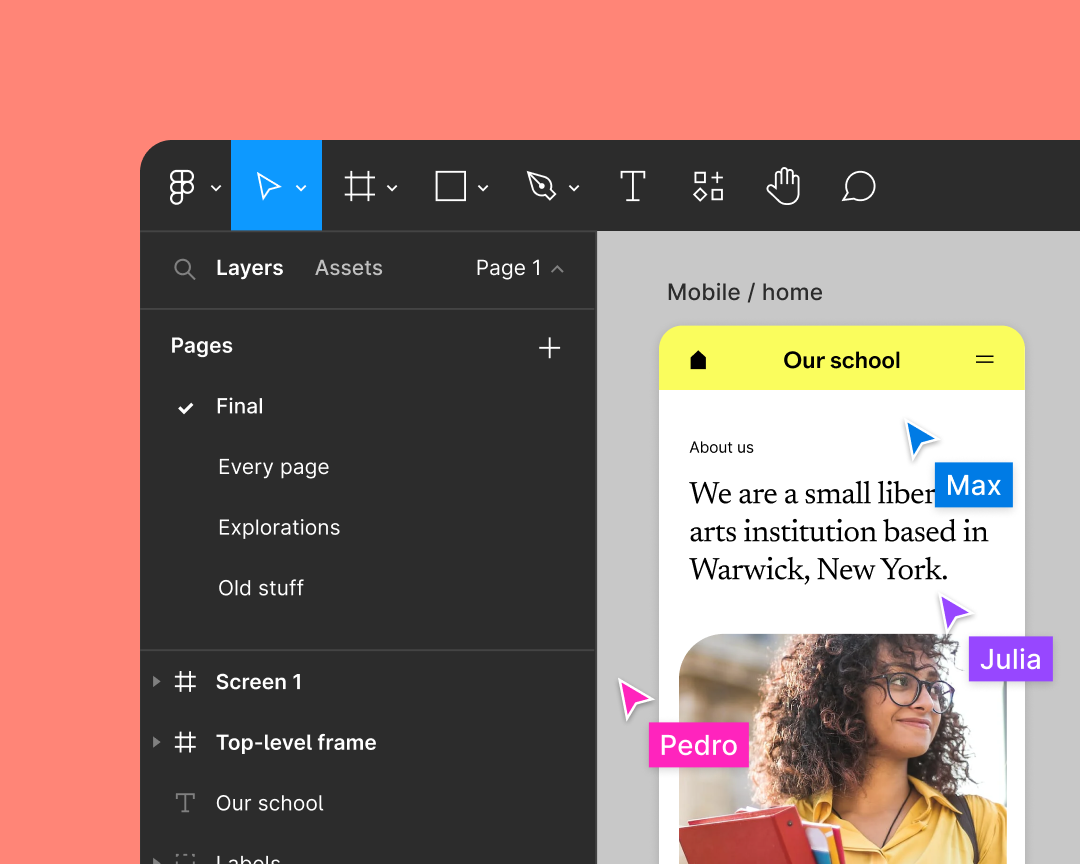Open the Pen tool options chevron

575,187
